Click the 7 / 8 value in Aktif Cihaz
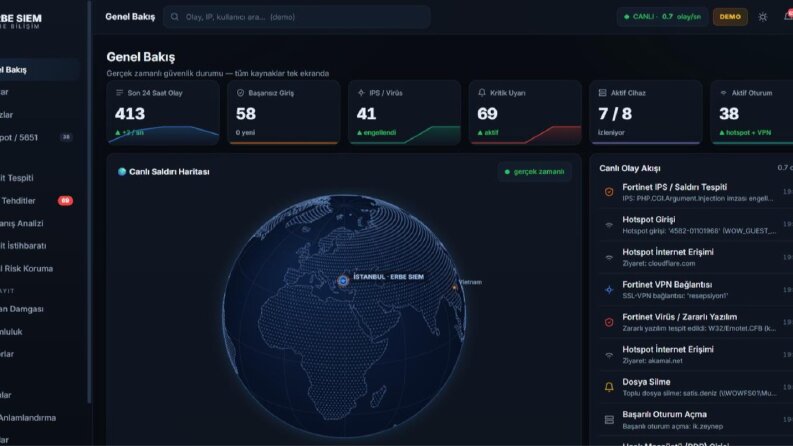Image resolution: width=793 pixels, height=446 pixels. pos(615,114)
